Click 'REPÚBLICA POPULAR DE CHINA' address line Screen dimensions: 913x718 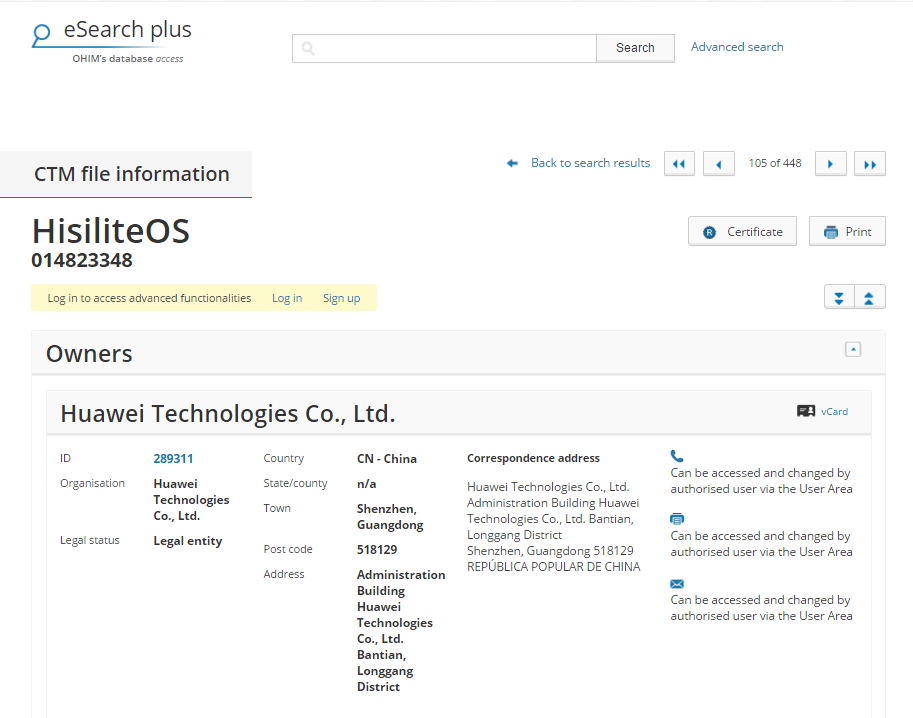coord(553,567)
